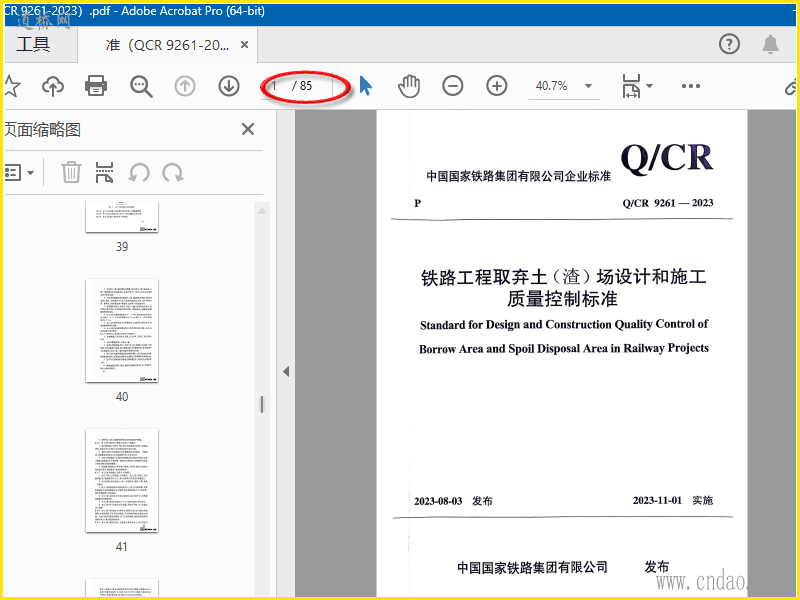Expand the page display options arrow

click(x=649, y=86)
